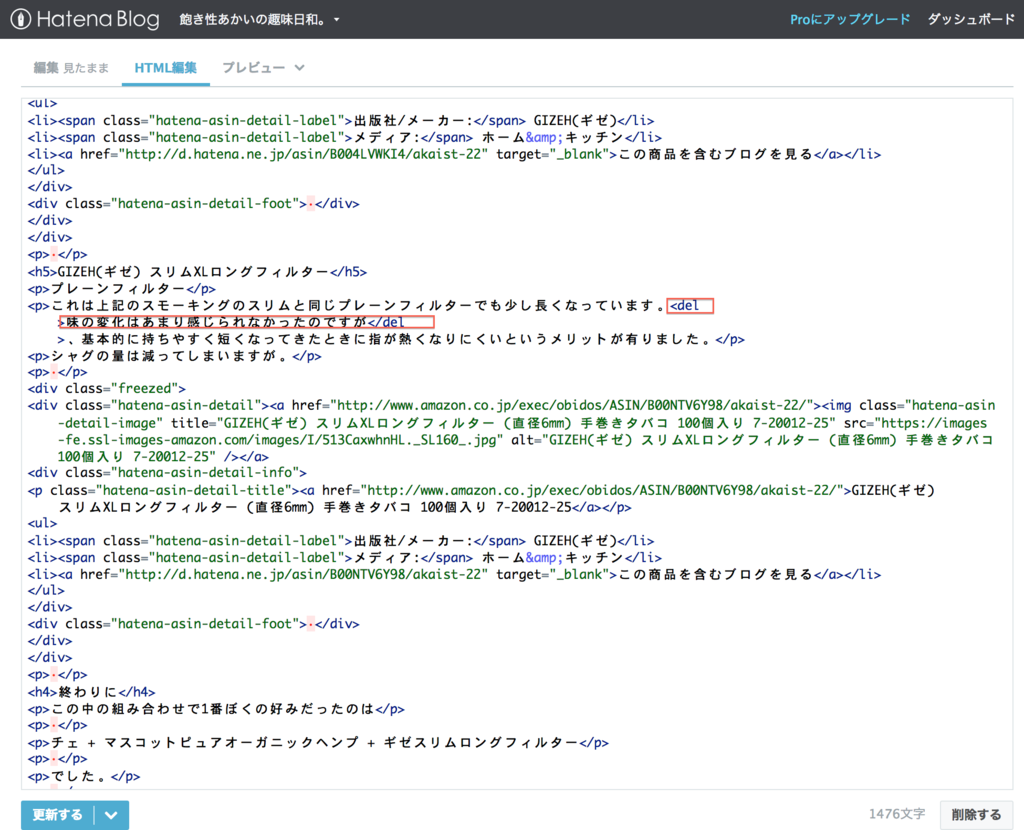Click the d.hatena.ne.jp href line containing B00NTV6Y98
The width and height of the screenshot is (1024, 830).
click(455, 575)
